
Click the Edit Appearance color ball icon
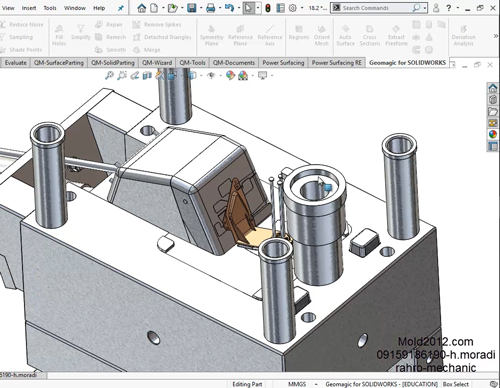tap(230, 76)
